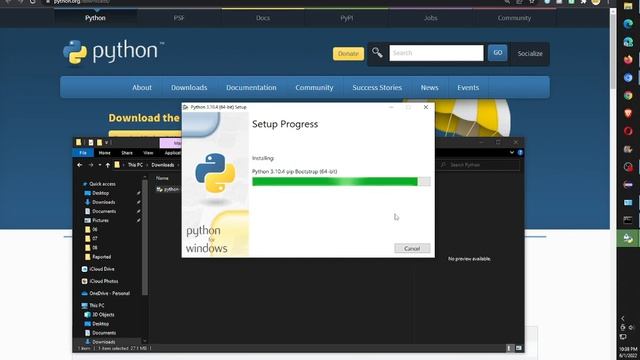Open the Share ribbon tab in Explorer

(x=127, y=153)
